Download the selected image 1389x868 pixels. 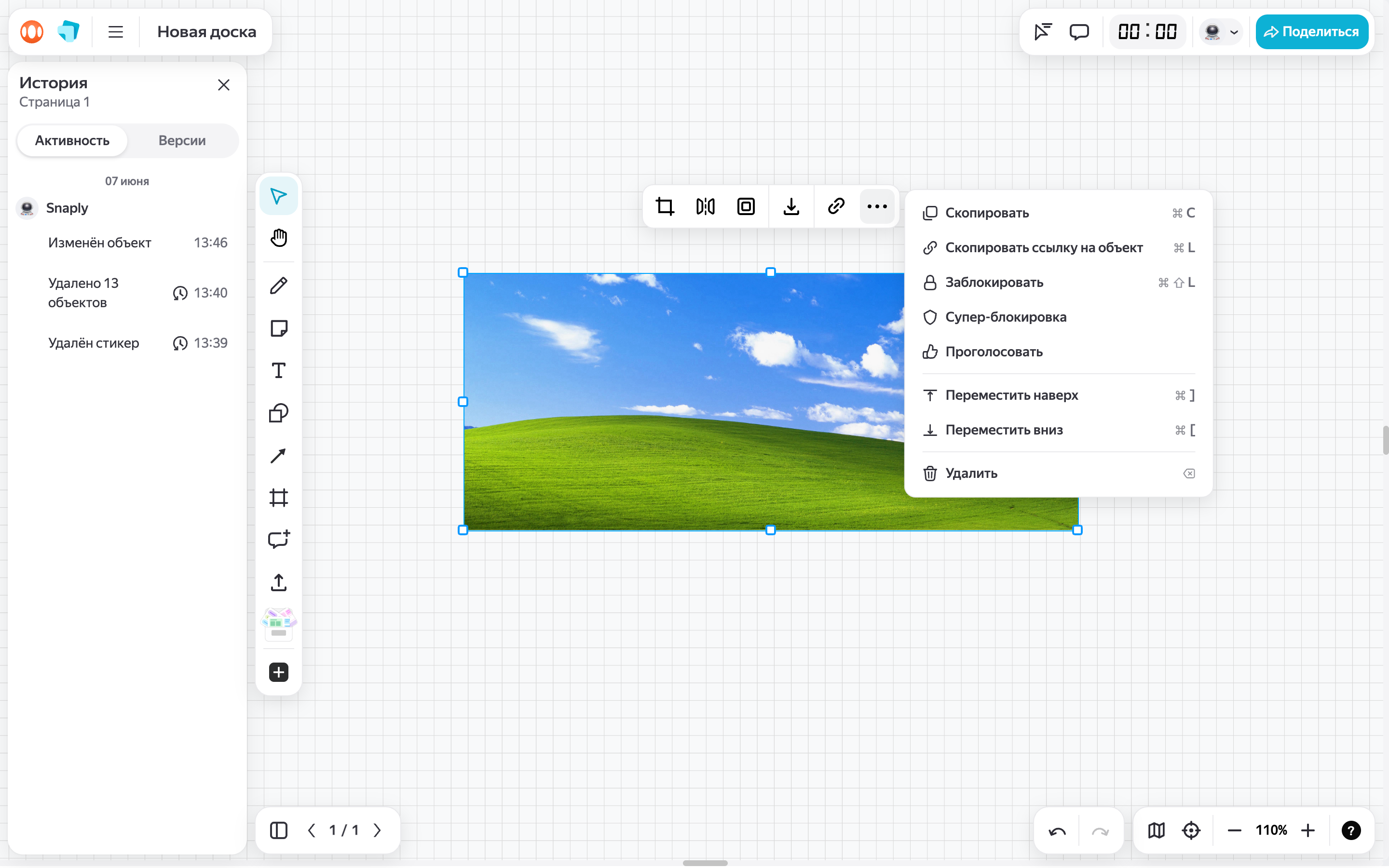click(x=791, y=207)
